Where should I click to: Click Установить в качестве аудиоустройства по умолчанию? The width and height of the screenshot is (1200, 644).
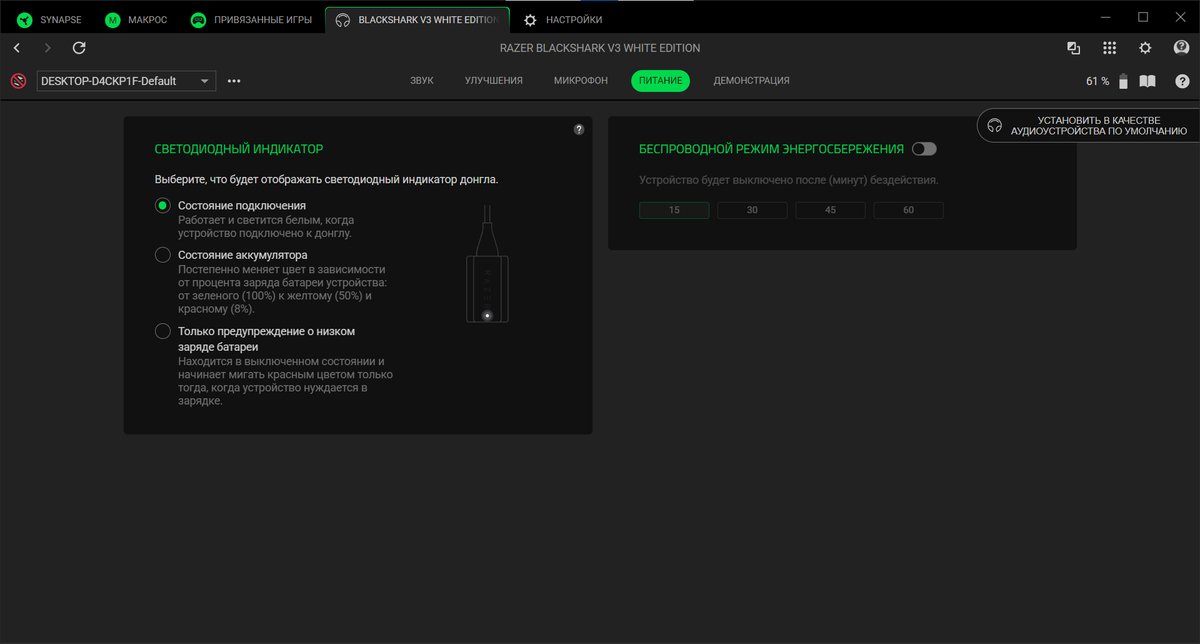[x=1090, y=125]
